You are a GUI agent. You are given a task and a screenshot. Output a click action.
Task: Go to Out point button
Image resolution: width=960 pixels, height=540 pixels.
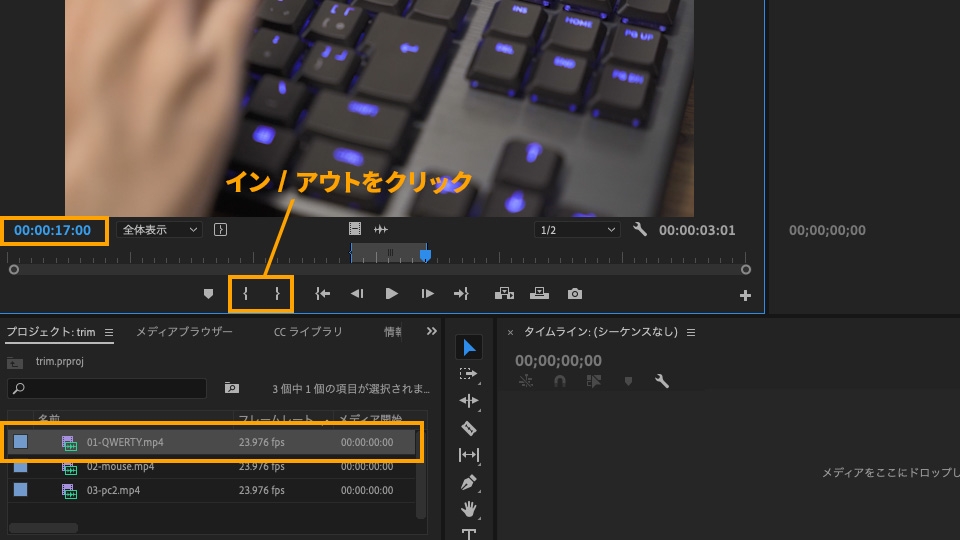(461, 294)
